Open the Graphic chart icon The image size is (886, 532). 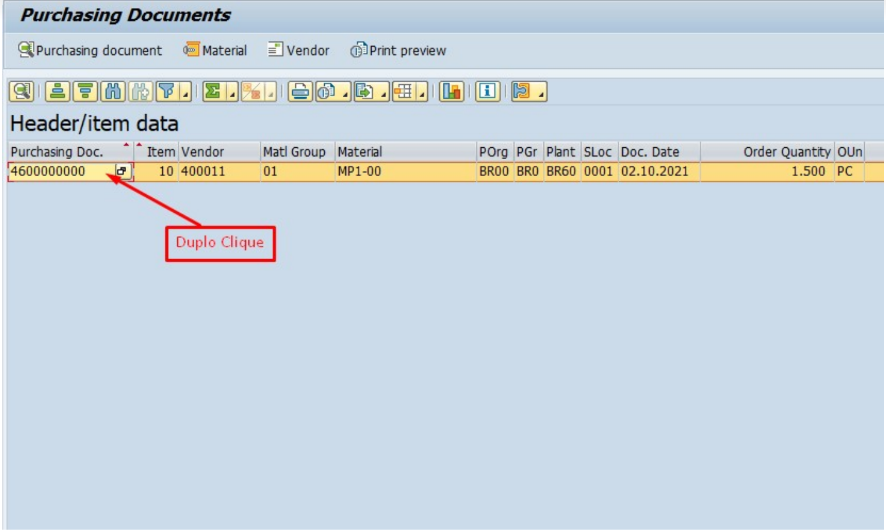click(x=451, y=92)
